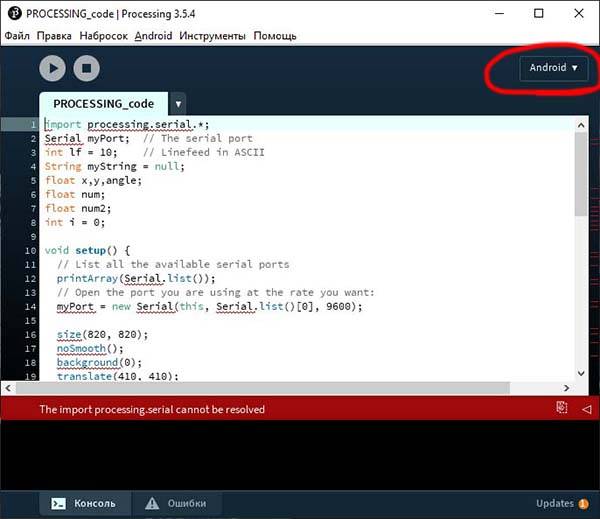Run the sketch with the play button
Screen dimensions: 600x519
(52, 68)
